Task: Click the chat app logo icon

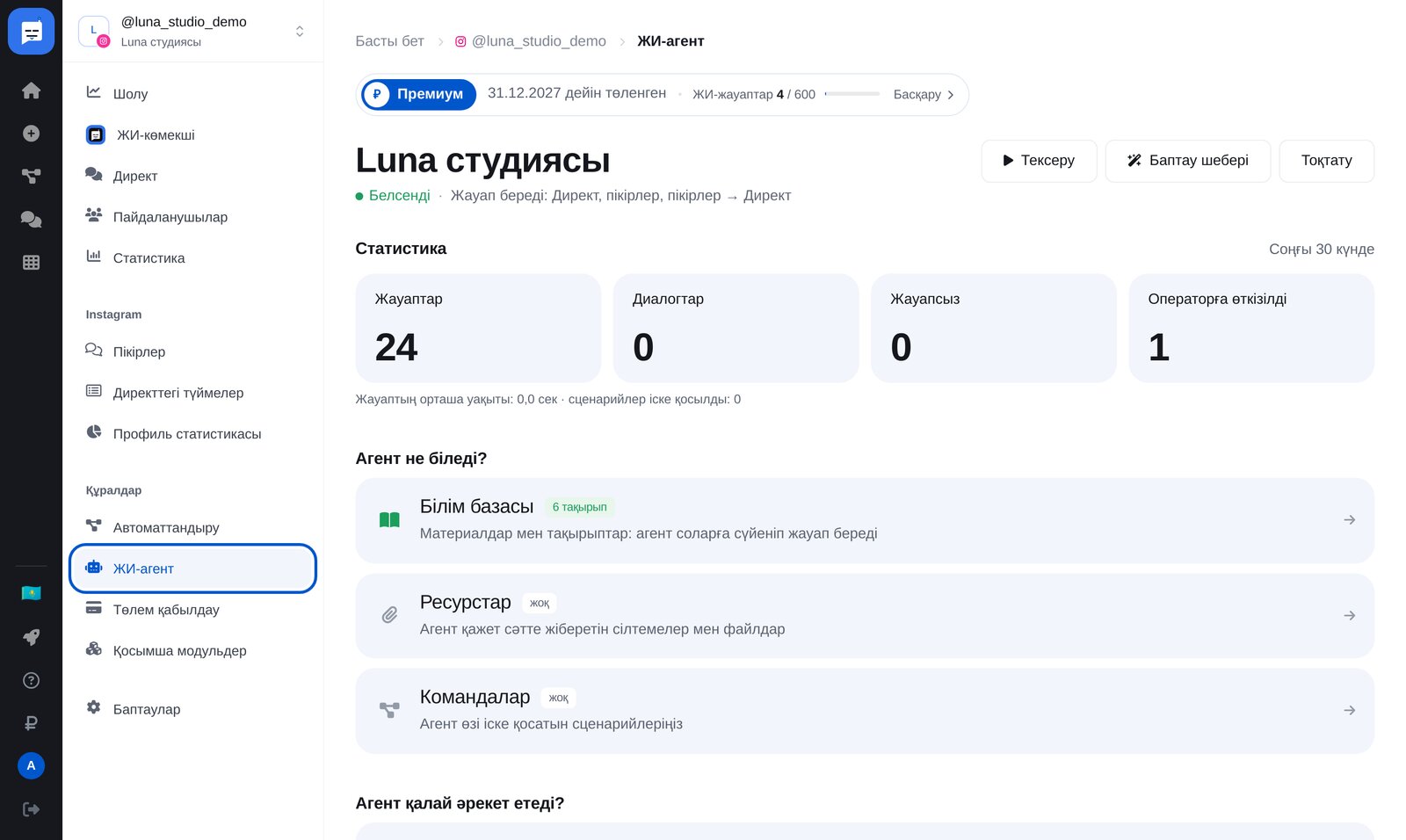Action: (x=31, y=32)
